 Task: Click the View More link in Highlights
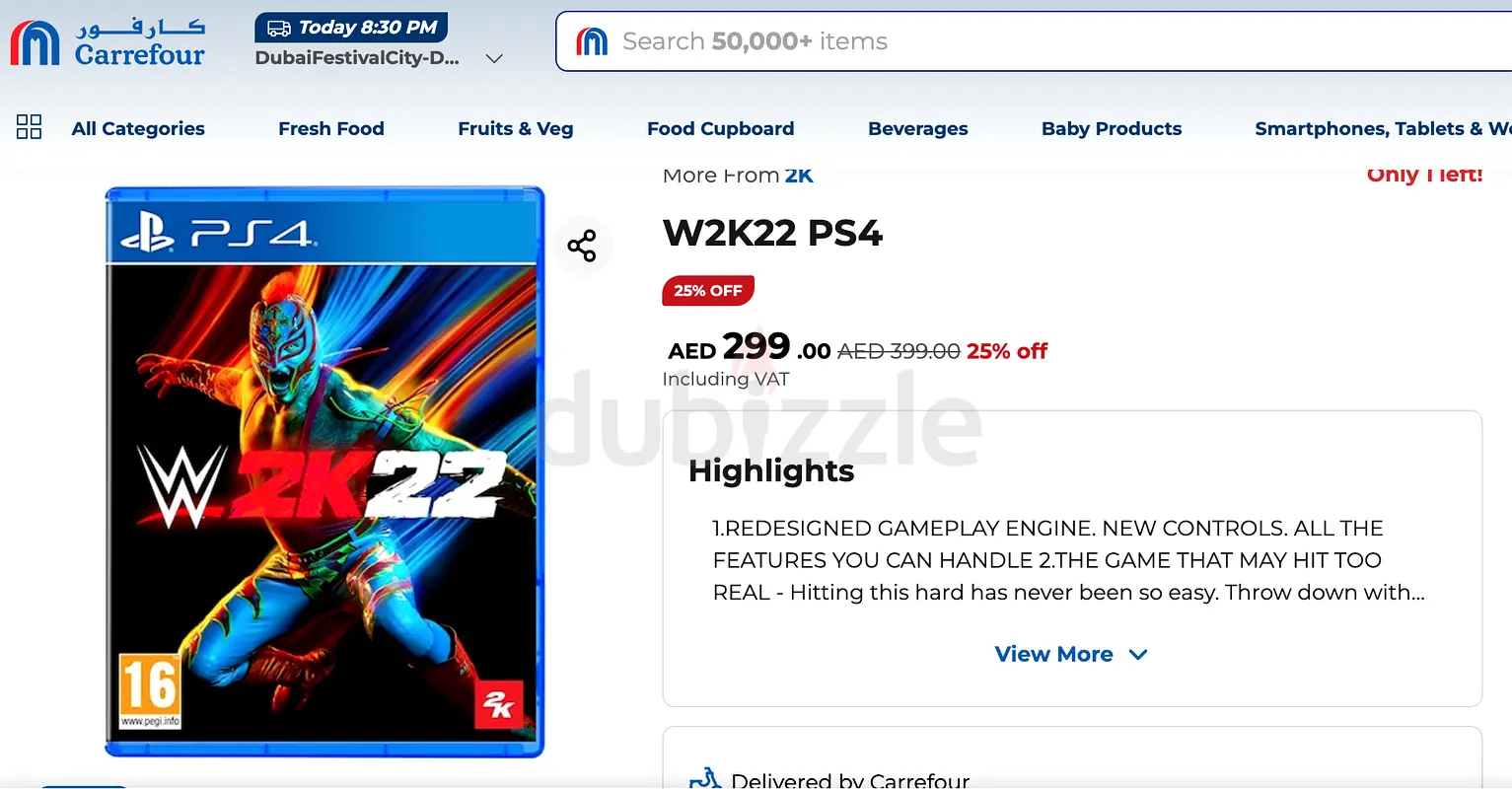pos(1053,655)
